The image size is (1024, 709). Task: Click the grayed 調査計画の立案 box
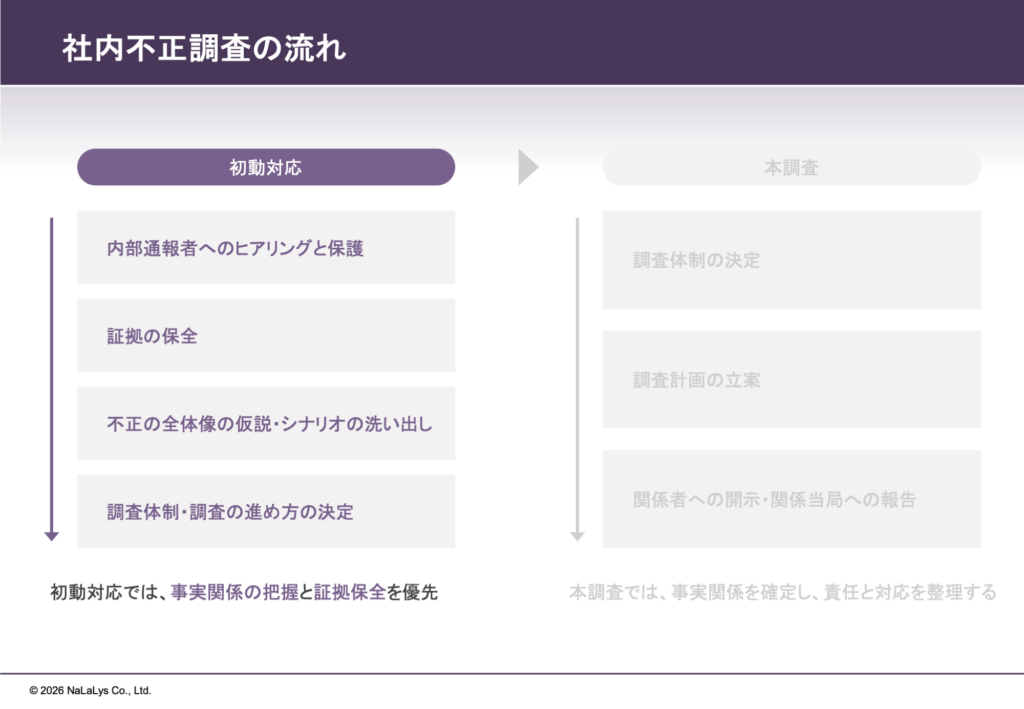point(791,380)
